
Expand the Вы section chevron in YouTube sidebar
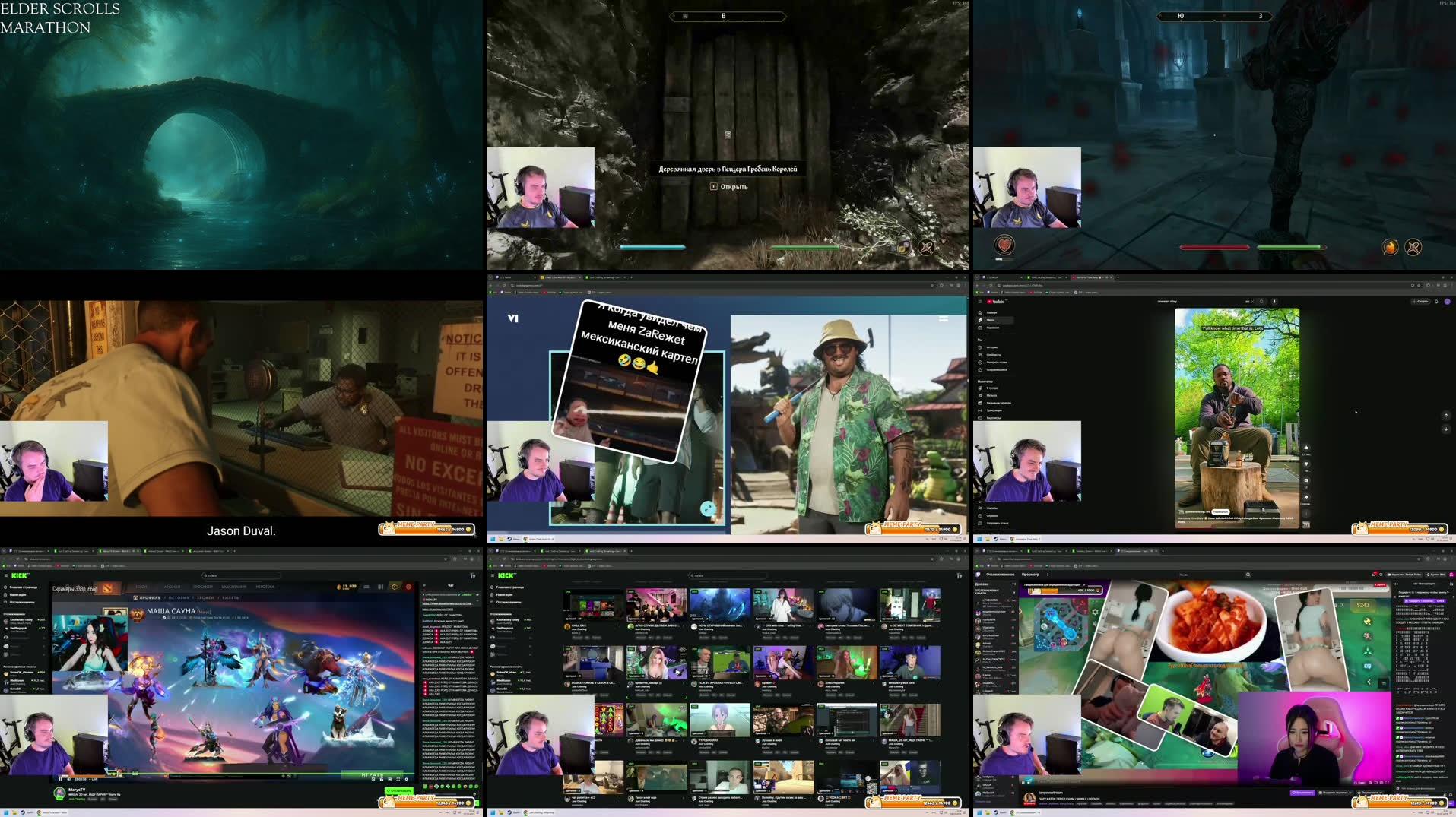[x=985, y=340]
